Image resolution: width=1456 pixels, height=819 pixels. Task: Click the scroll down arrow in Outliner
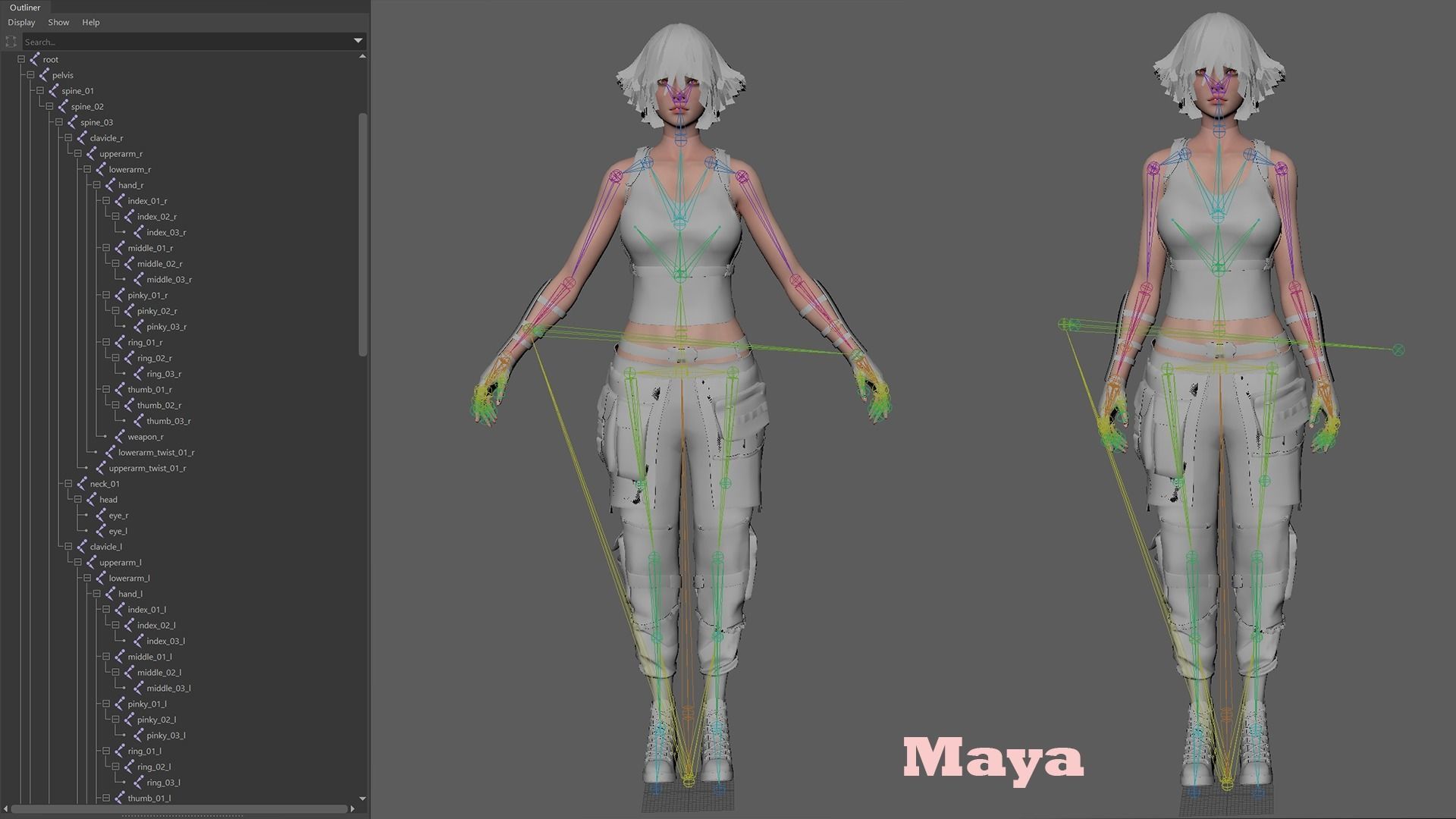(x=362, y=799)
